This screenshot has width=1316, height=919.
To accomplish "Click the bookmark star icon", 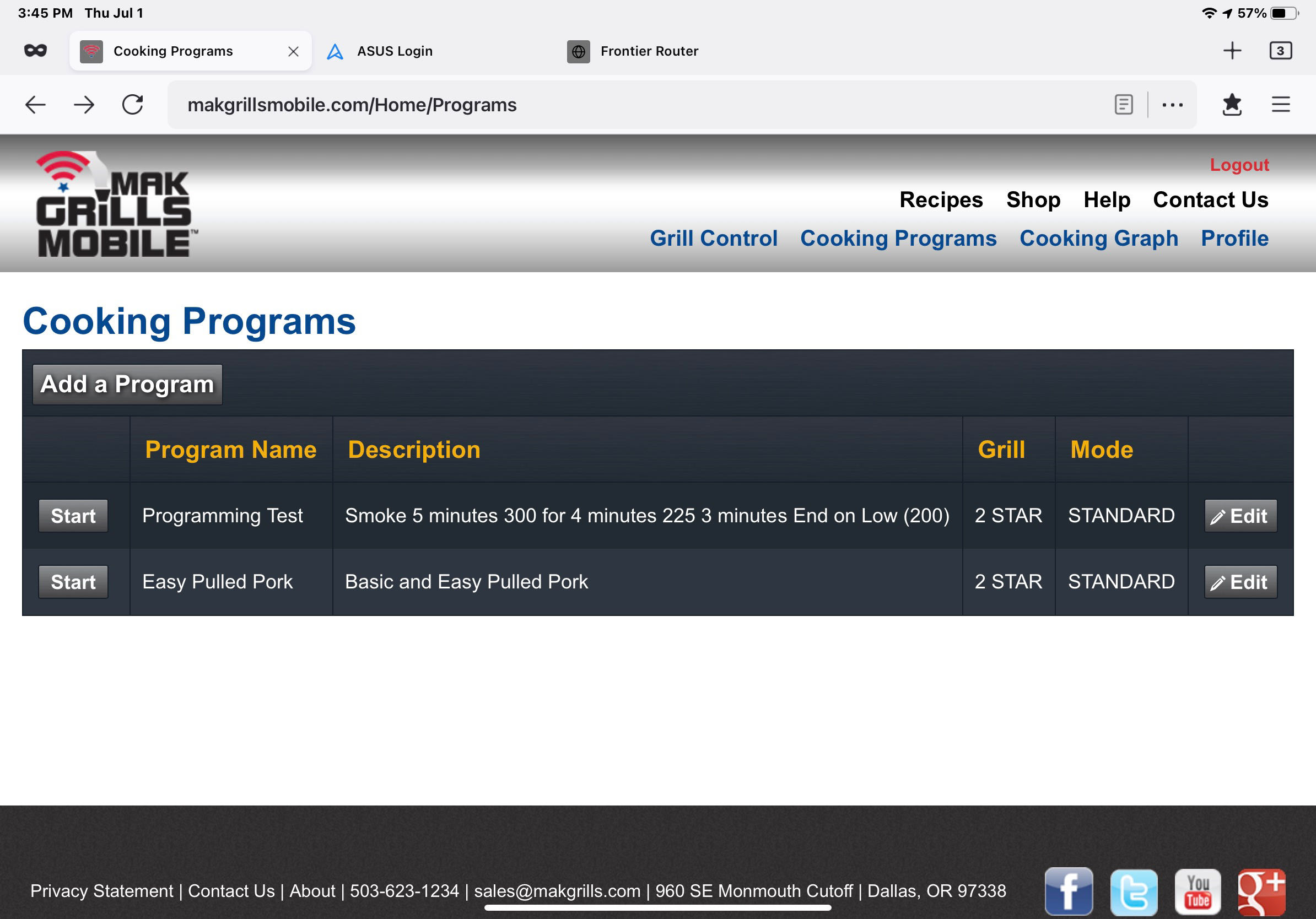I will point(1232,105).
